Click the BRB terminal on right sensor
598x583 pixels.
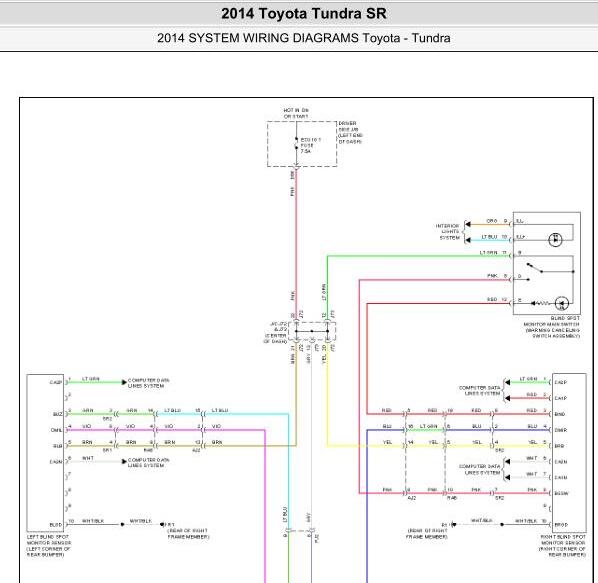click(x=559, y=446)
